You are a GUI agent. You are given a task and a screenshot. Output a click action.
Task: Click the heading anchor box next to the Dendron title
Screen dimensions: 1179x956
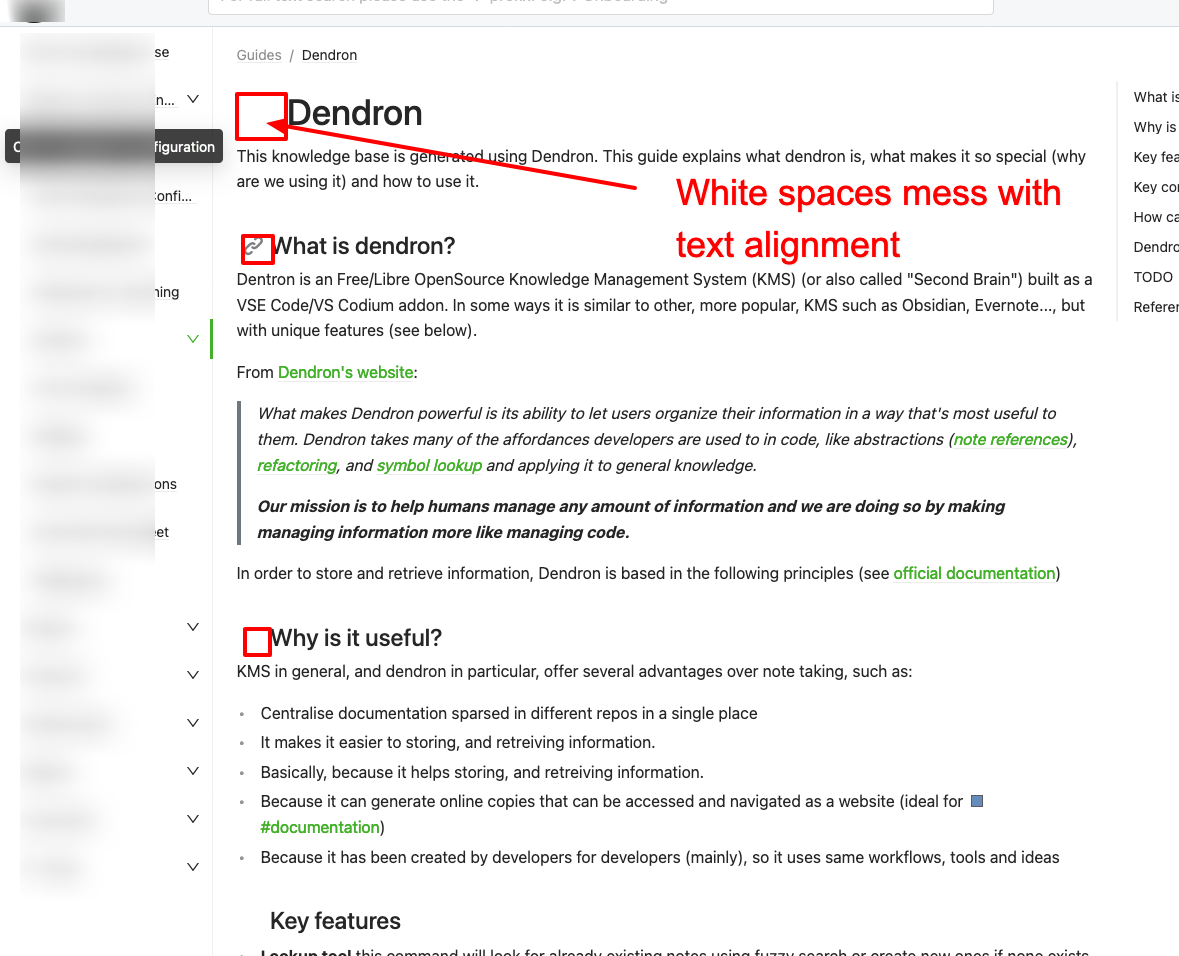260,116
